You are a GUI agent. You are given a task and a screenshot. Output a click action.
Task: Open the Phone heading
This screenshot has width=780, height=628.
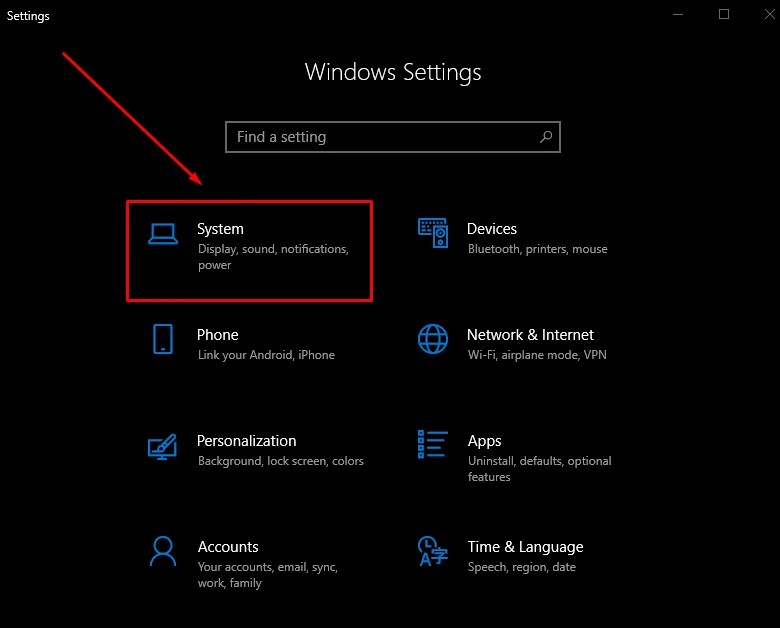[x=217, y=335]
